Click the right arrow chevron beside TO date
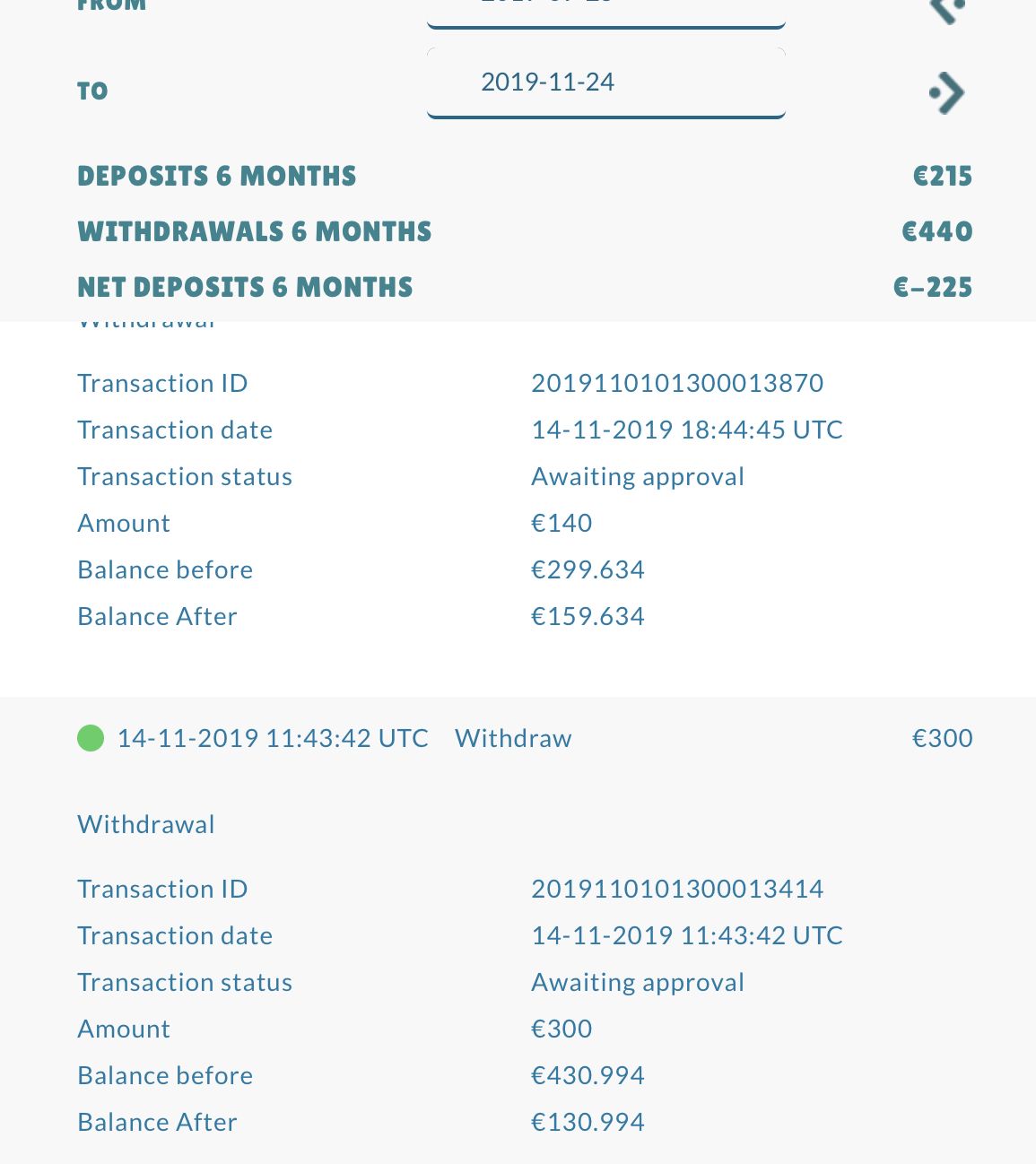1036x1164 pixels. pyautogui.click(x=947, y=92)
